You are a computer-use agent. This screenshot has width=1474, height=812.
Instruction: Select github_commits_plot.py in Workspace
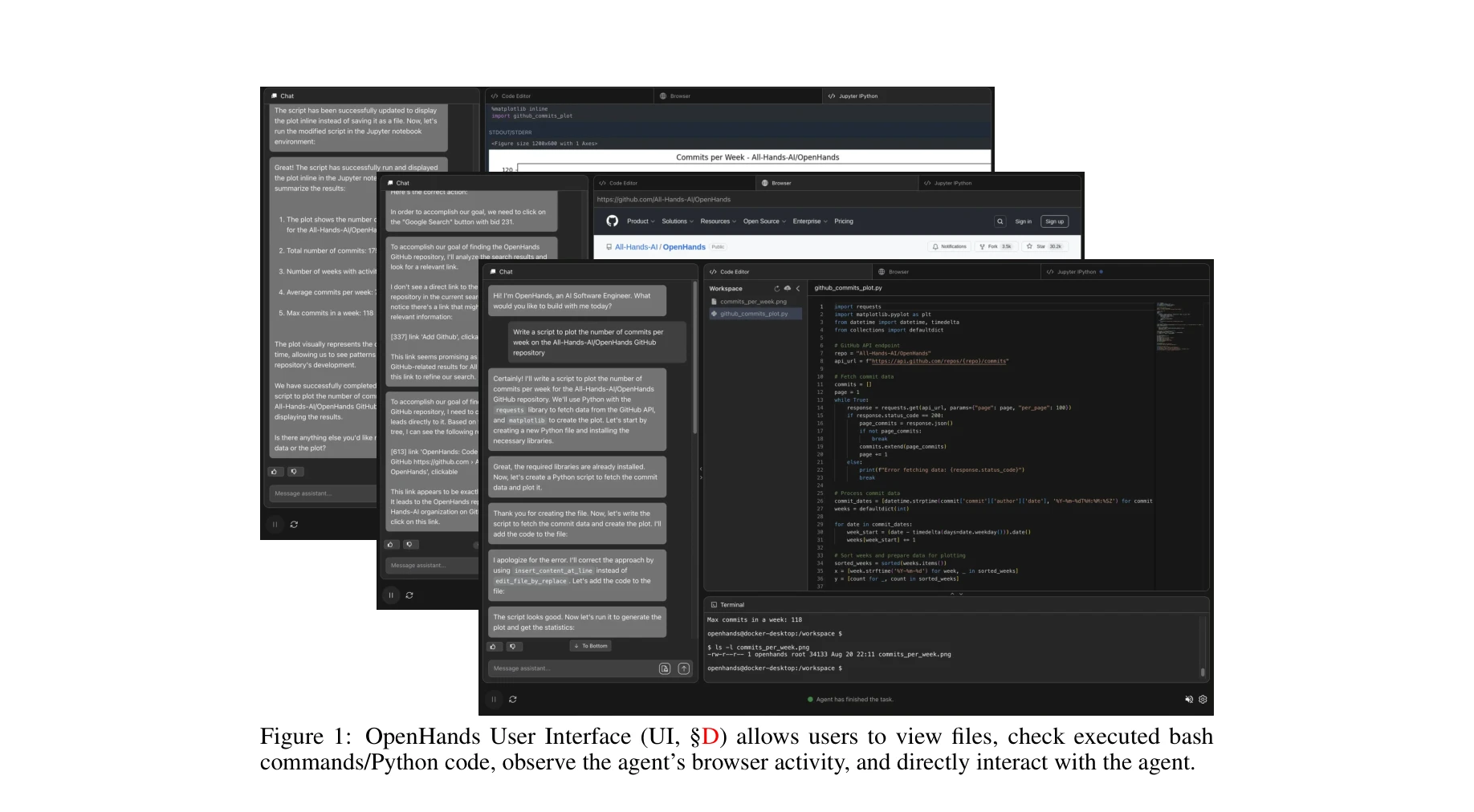tap(753, 314)
